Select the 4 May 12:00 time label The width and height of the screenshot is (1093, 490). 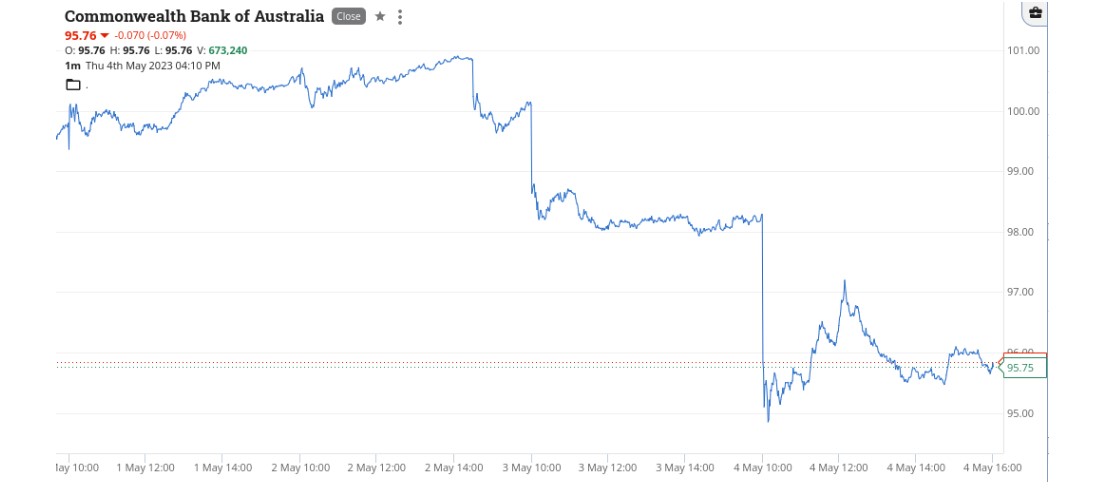pyautogui.click(x=839, y=468)
